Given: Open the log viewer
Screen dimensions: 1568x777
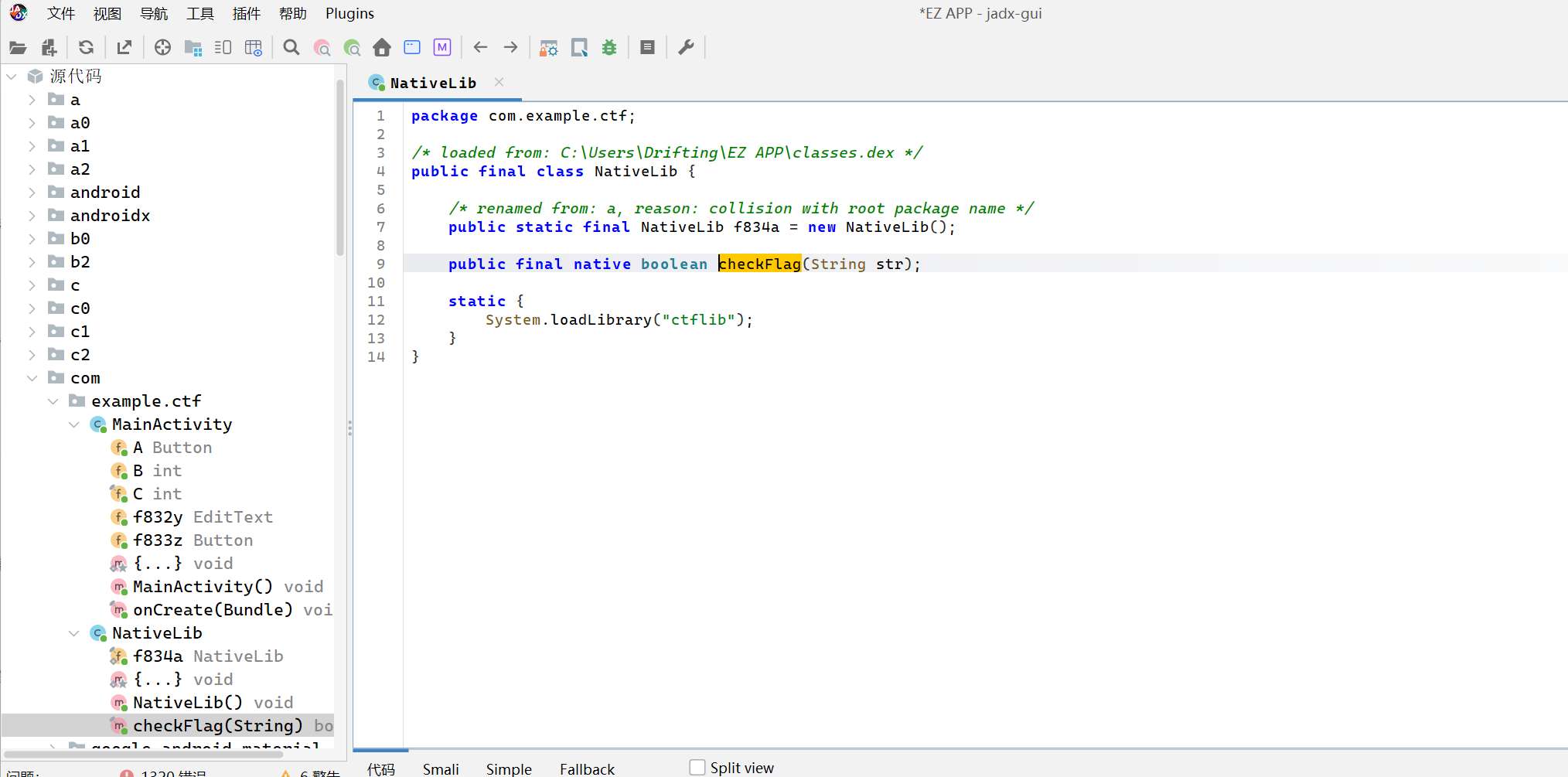Looking at the screenshot, I should tap(647, 47).
